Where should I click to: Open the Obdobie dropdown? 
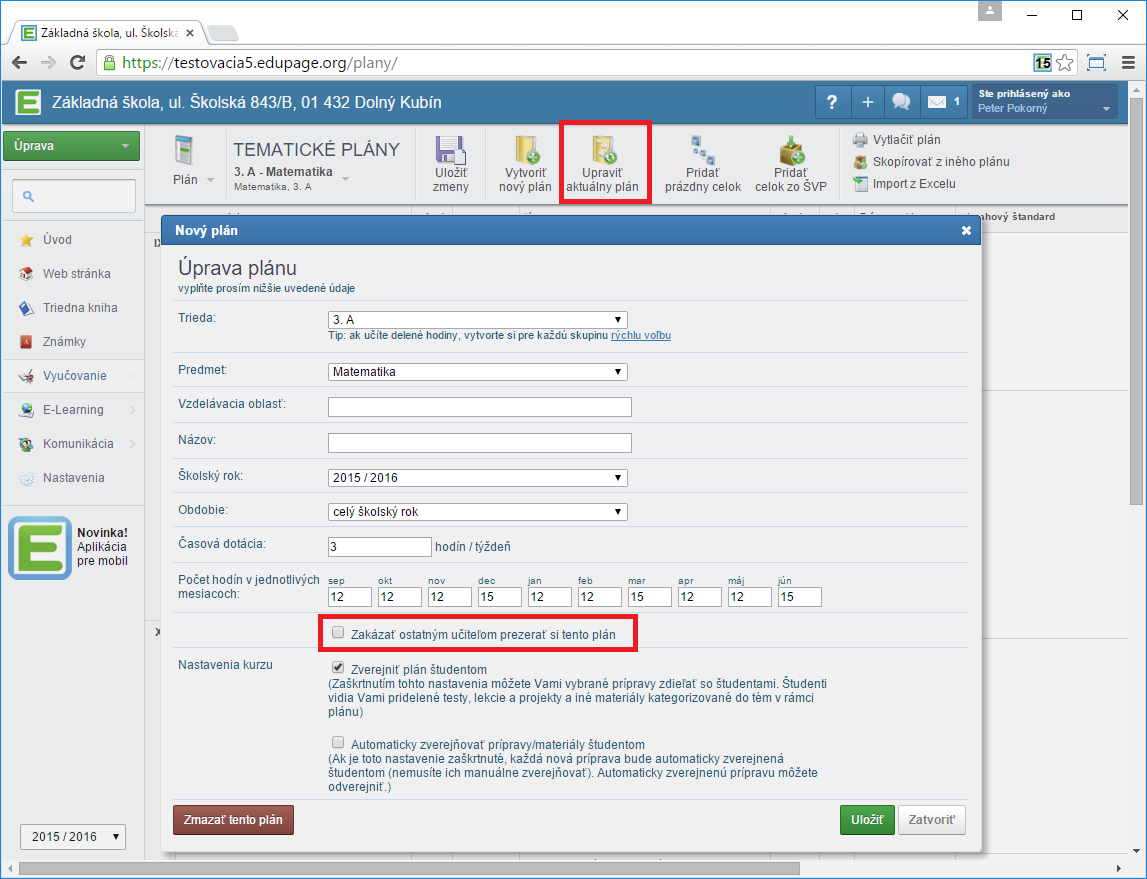pos(478,512)
